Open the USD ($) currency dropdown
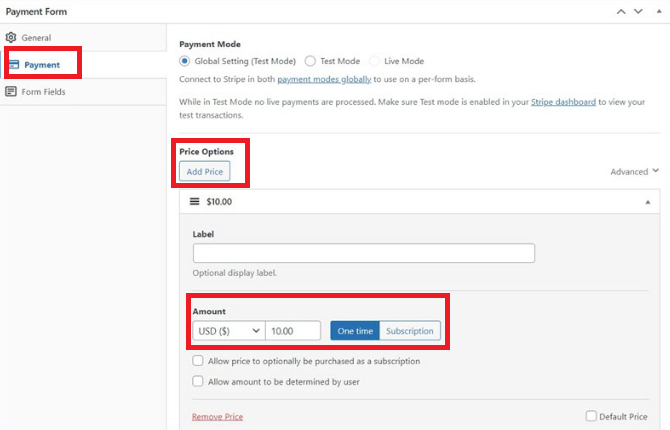This screenshot has width=670, height=430. pos(229,331)
